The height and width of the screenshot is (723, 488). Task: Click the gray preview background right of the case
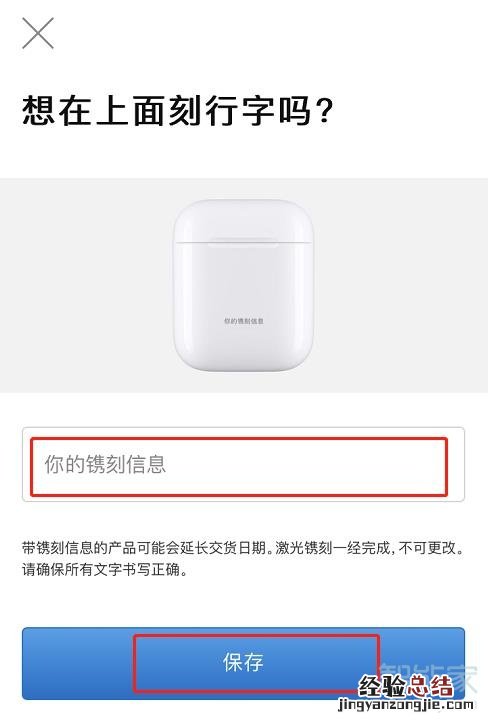click(401, 285)
